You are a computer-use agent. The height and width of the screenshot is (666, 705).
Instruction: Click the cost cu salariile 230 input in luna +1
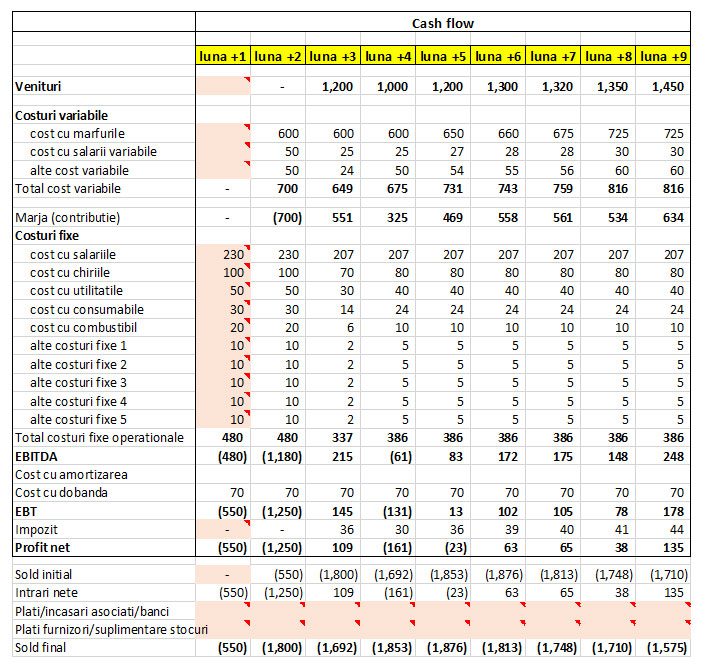tap(222, 255)
